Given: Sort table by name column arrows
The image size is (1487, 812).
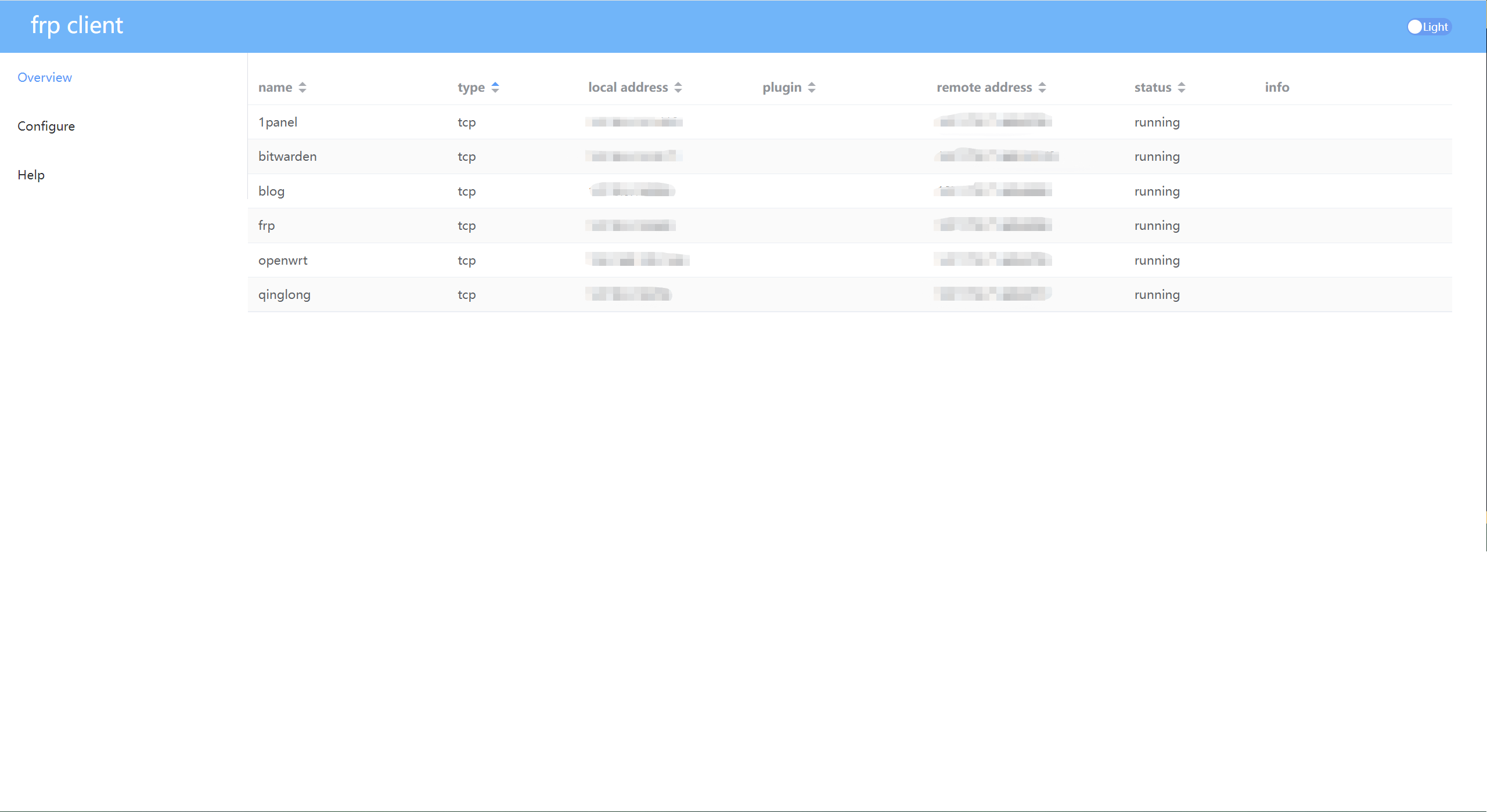Looking at the screenshot, I should pyautogui.click(x=303, y=88).
